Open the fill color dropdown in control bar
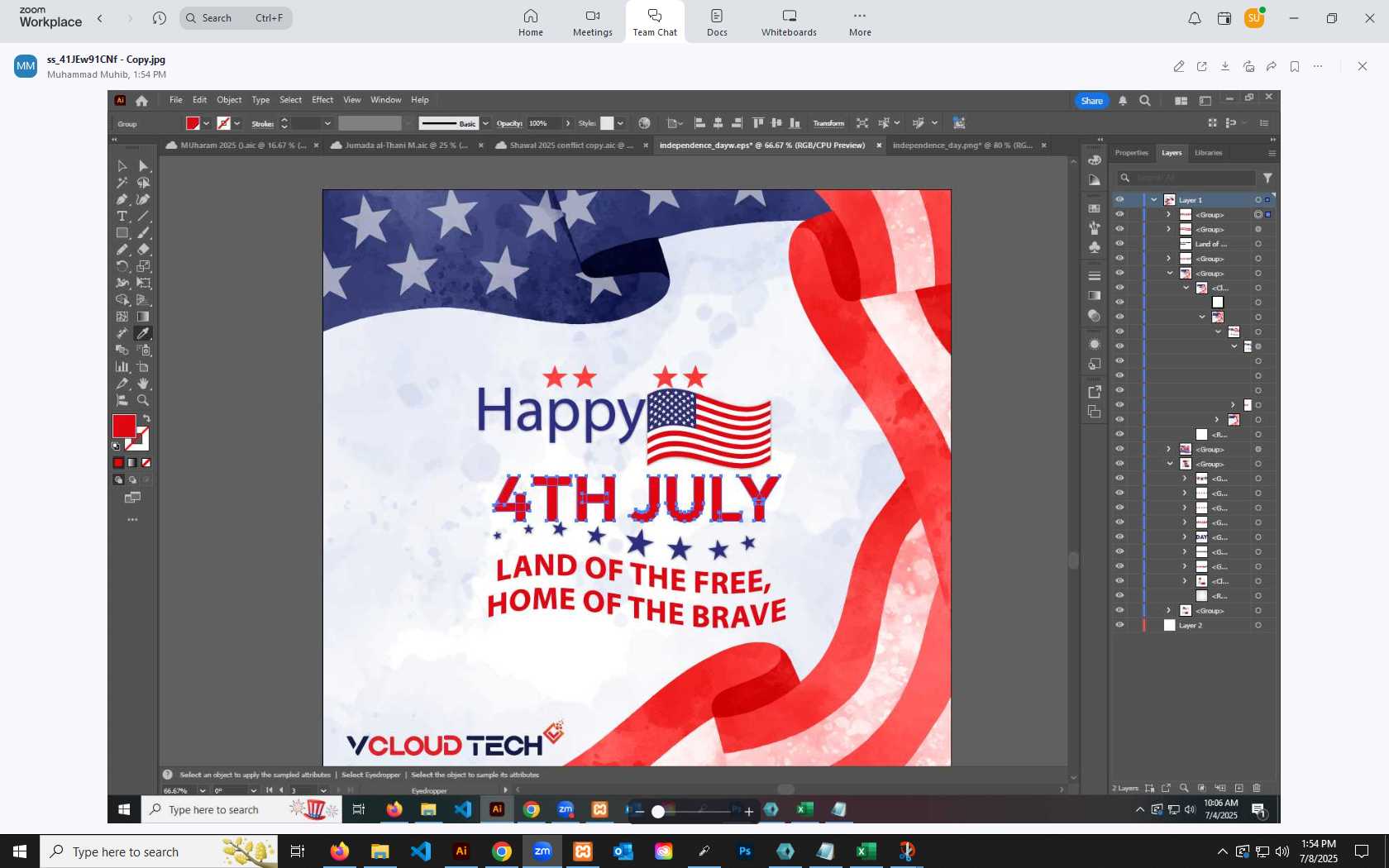The width and height of the screenshot is (1389, 868). [206, 124]
